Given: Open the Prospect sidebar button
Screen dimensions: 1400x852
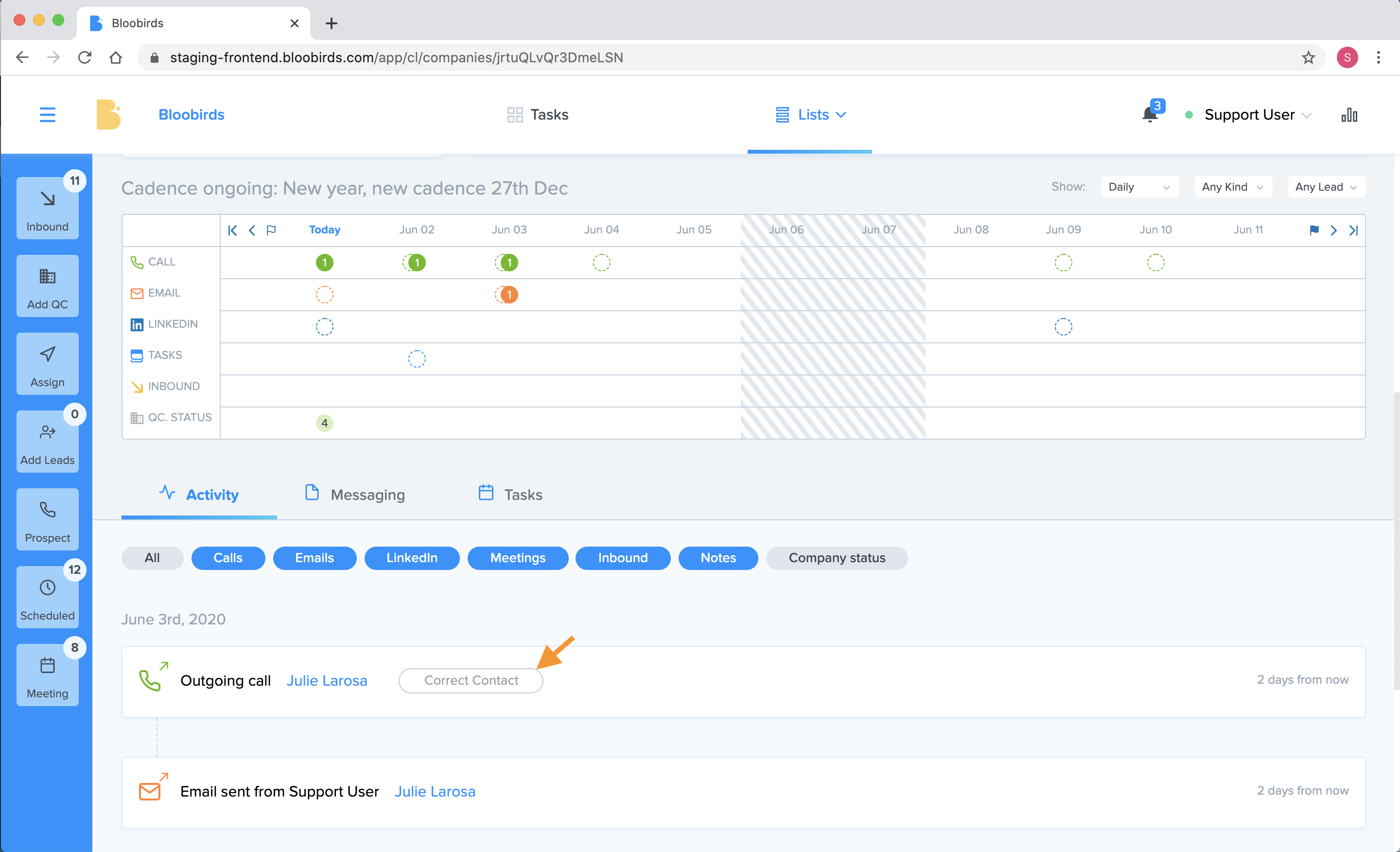Looking at the screenshot, I should (x=47, y=519).
